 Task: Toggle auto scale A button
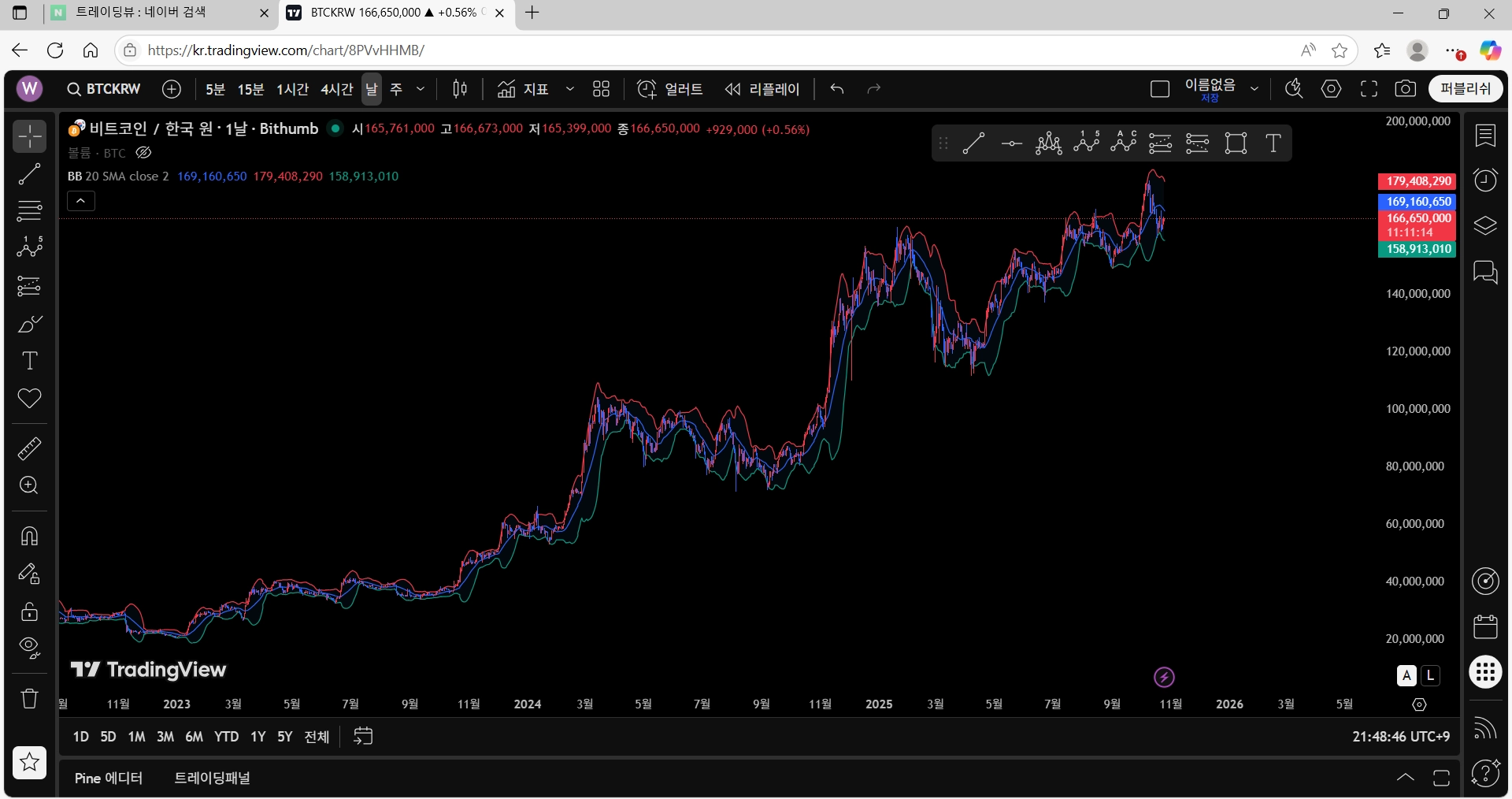pyautogui.click(x=1406, y=675)
